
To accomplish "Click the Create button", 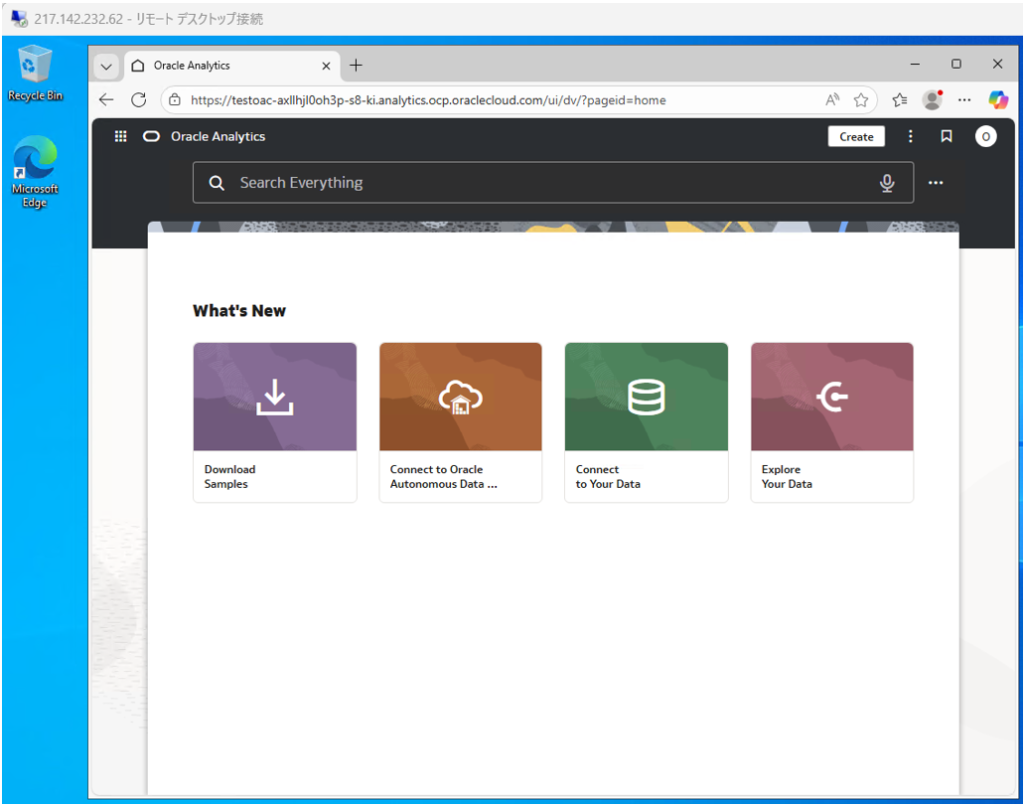I will (856, 137).
